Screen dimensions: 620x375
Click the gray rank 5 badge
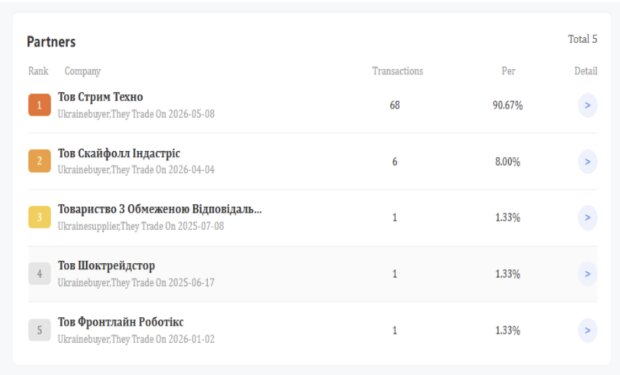click(x=40, y=330)
